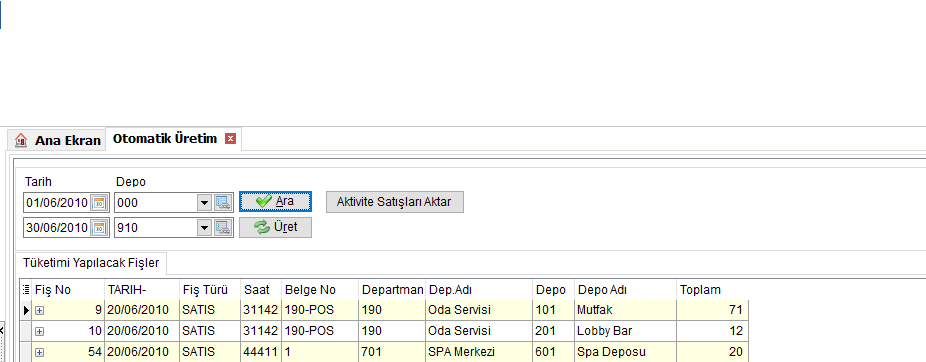Expand row for Fiş No 9
926x362 pixels.
click(39, 309)
